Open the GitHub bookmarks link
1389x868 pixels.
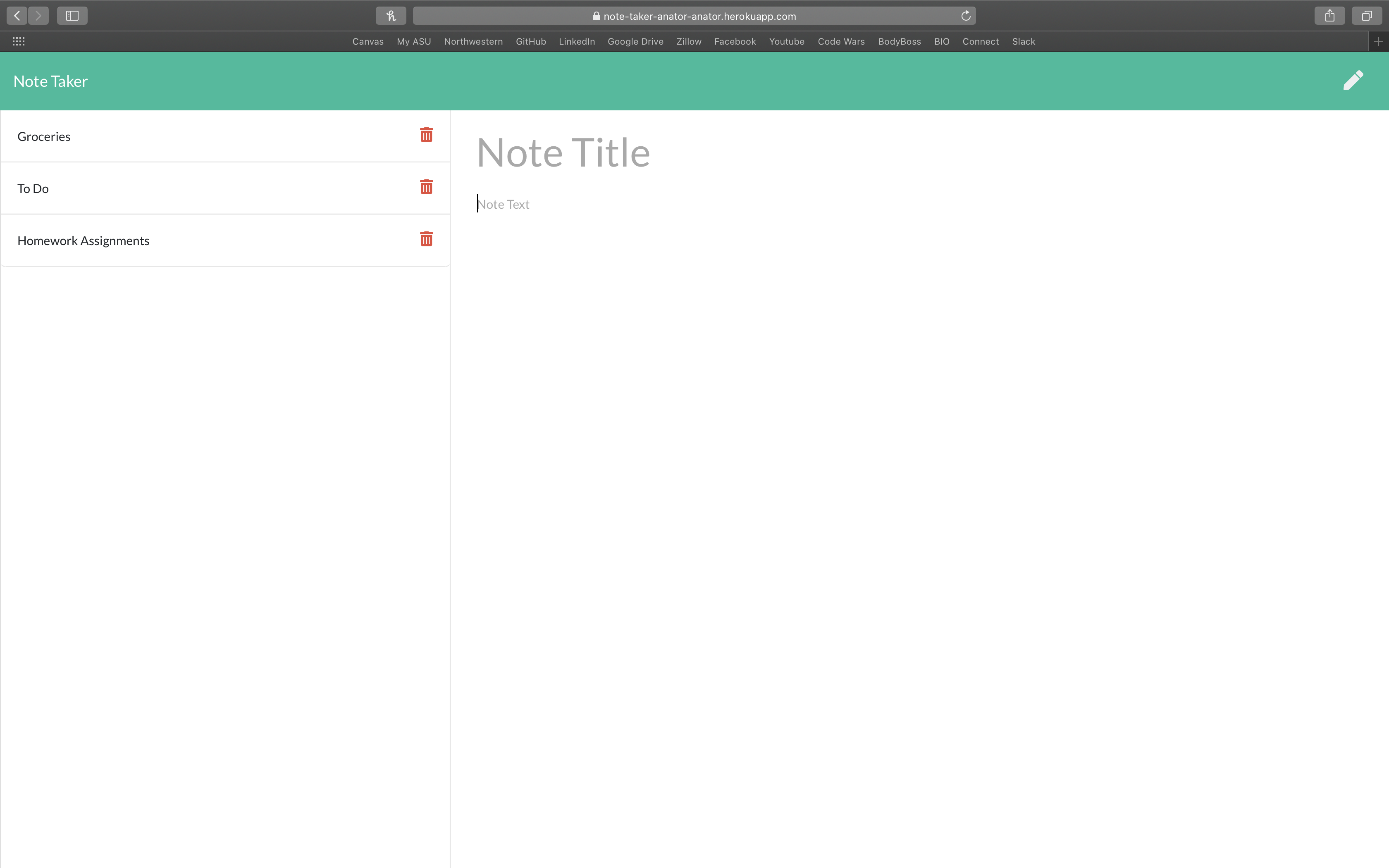coord(530,41)
